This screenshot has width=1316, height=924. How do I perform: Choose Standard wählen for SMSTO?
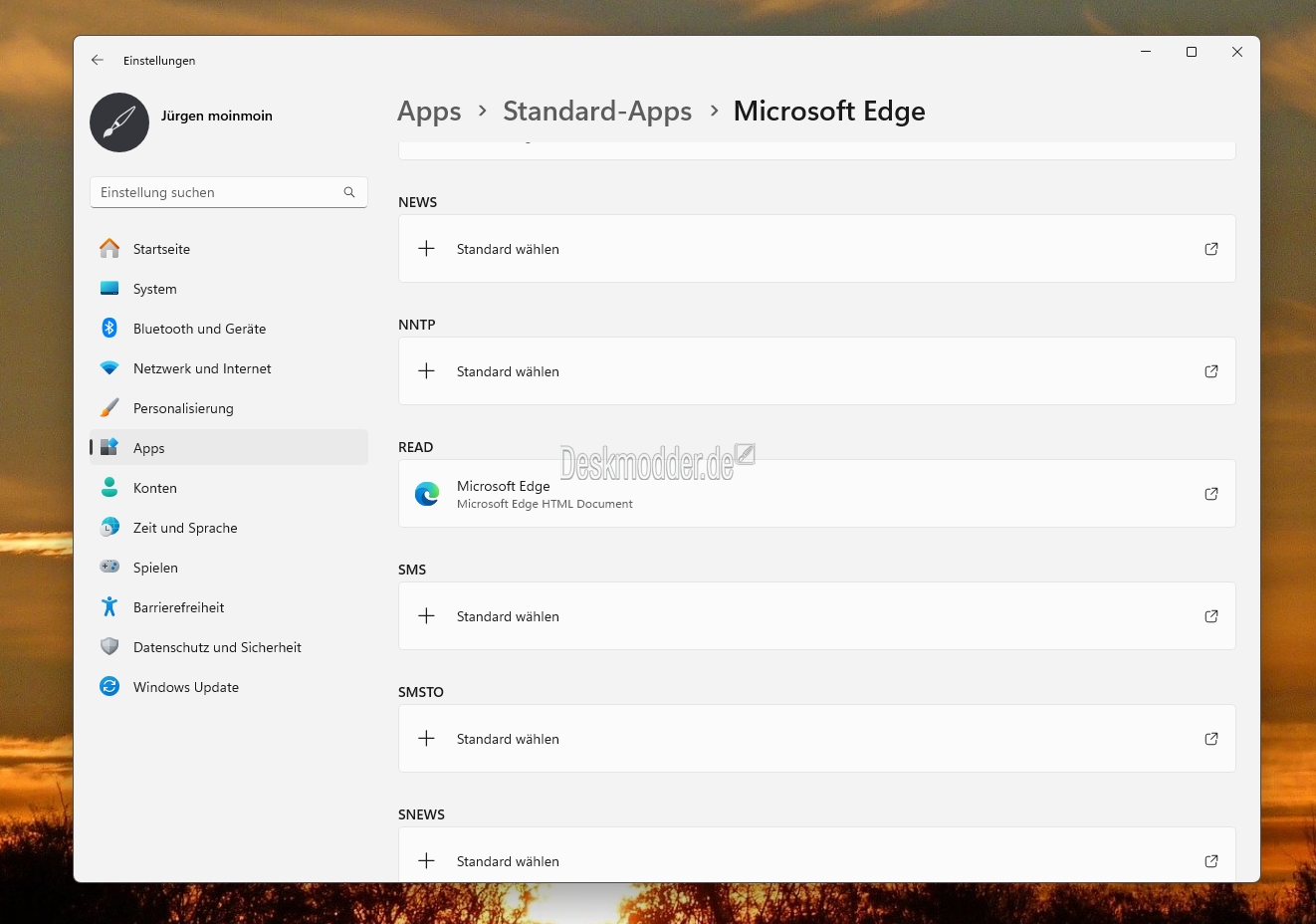[x=817, y=739]
